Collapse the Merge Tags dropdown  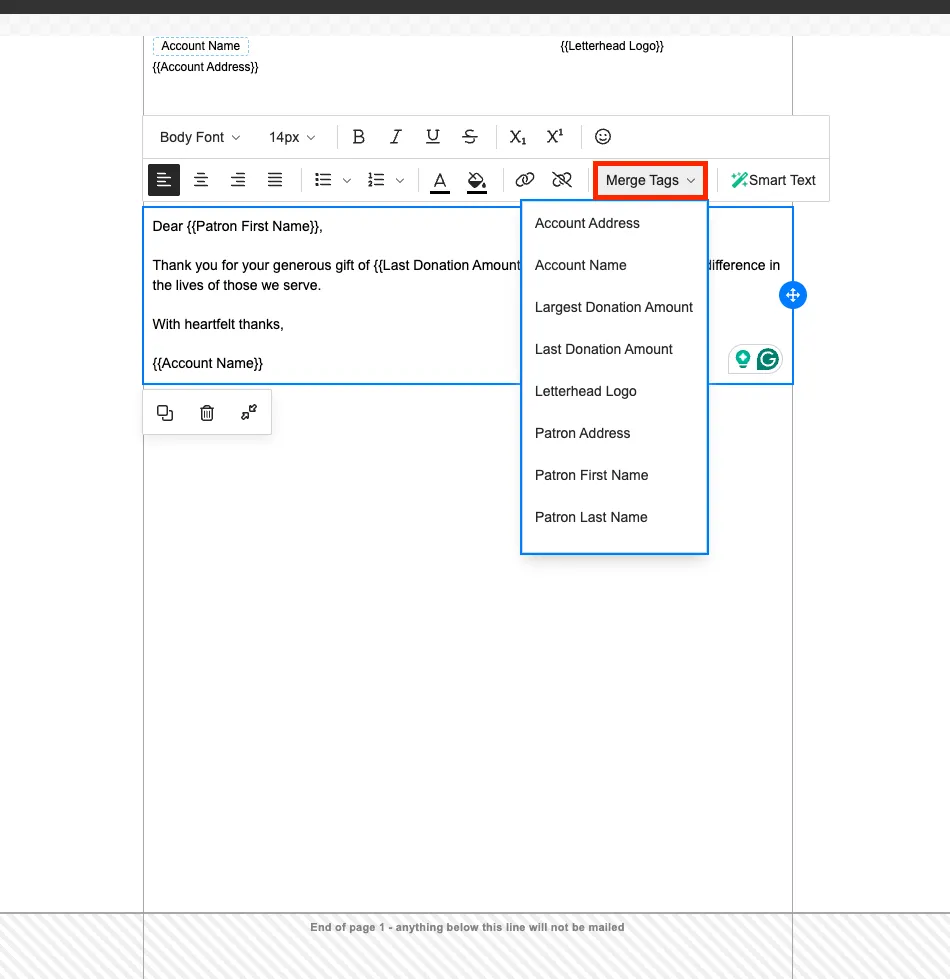(650, 180)
